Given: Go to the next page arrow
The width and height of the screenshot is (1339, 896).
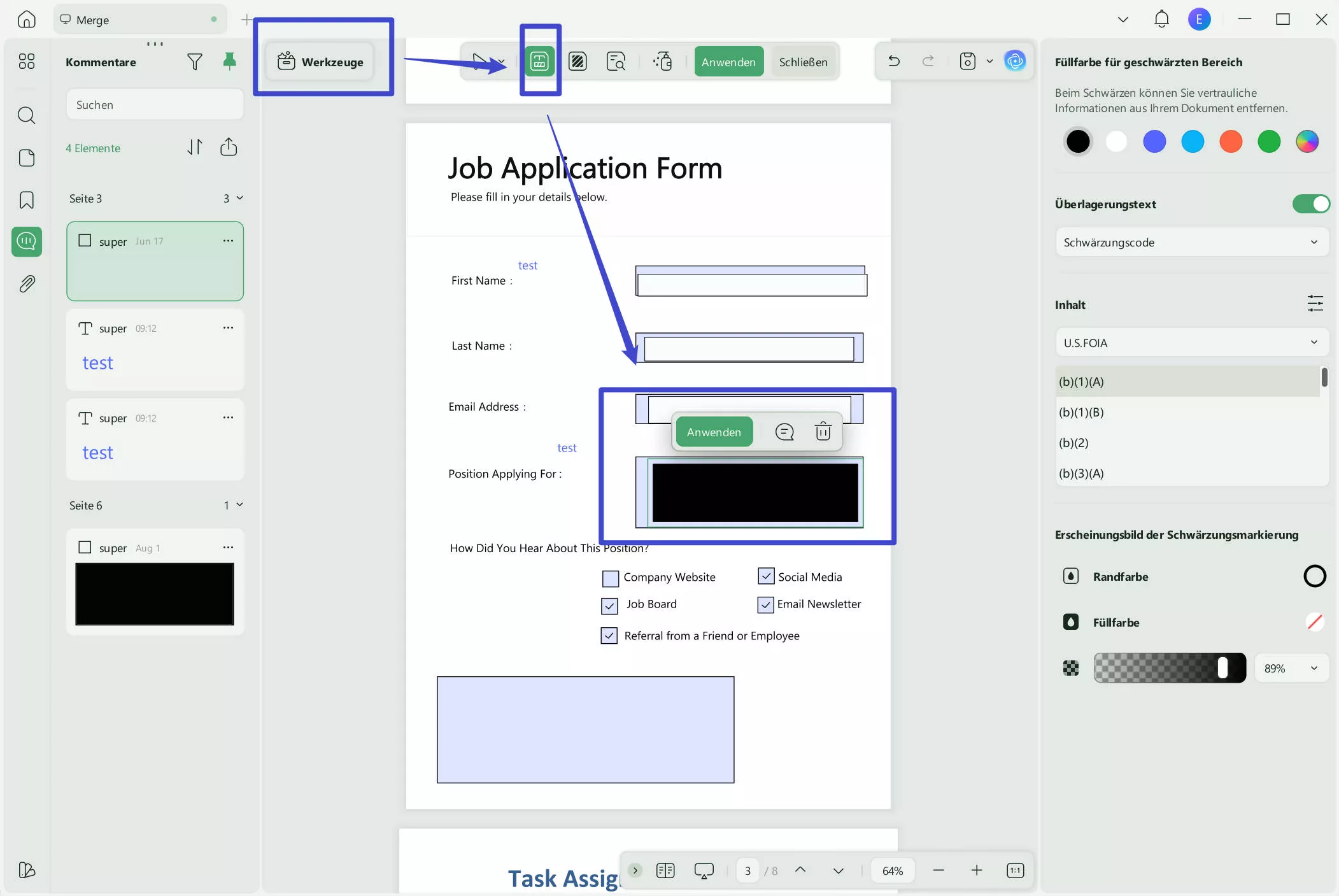Looking at the screenshot, I should [x=838, y=870].
